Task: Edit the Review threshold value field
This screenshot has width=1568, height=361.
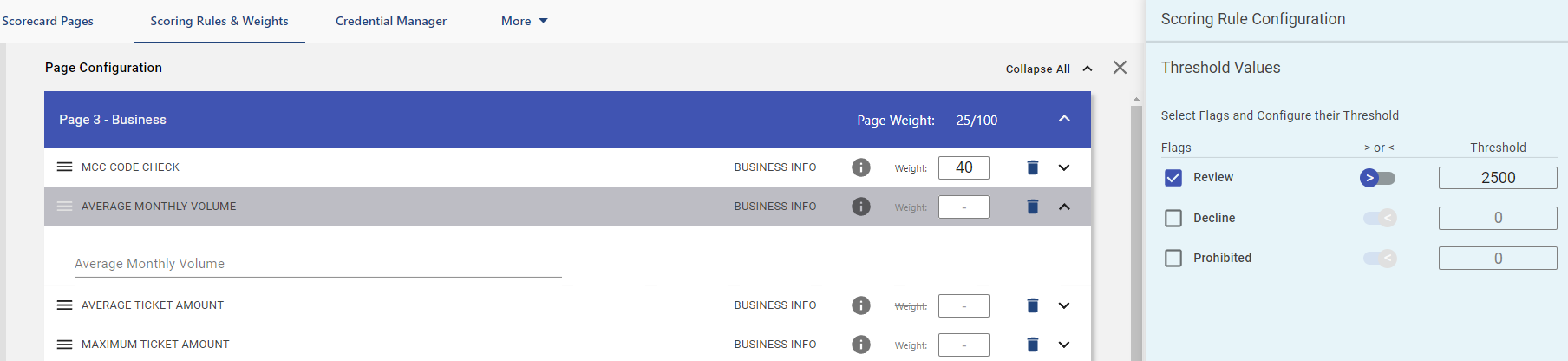Action: [x=1498, y=178]
